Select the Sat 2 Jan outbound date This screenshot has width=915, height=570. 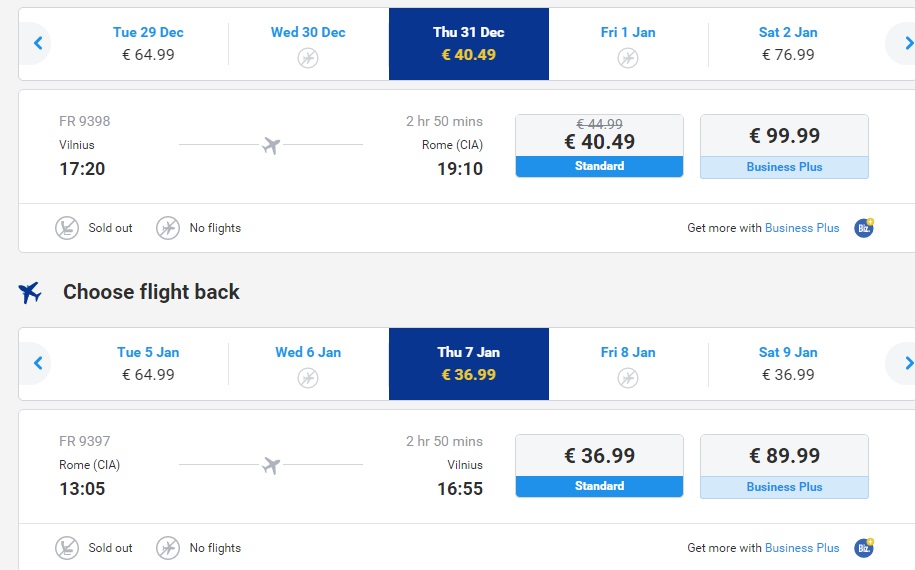point(788,44)
